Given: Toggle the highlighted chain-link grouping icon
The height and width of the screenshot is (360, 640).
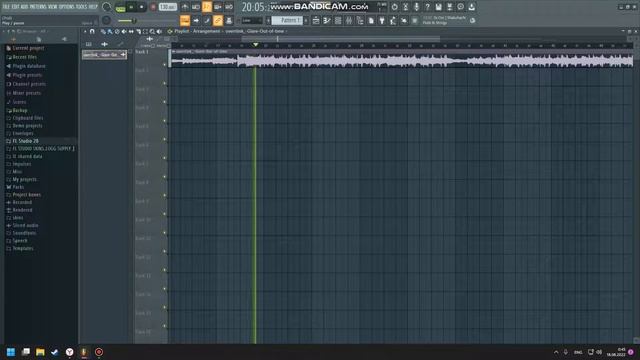Looking at the screenshot, I should [218, 20].
